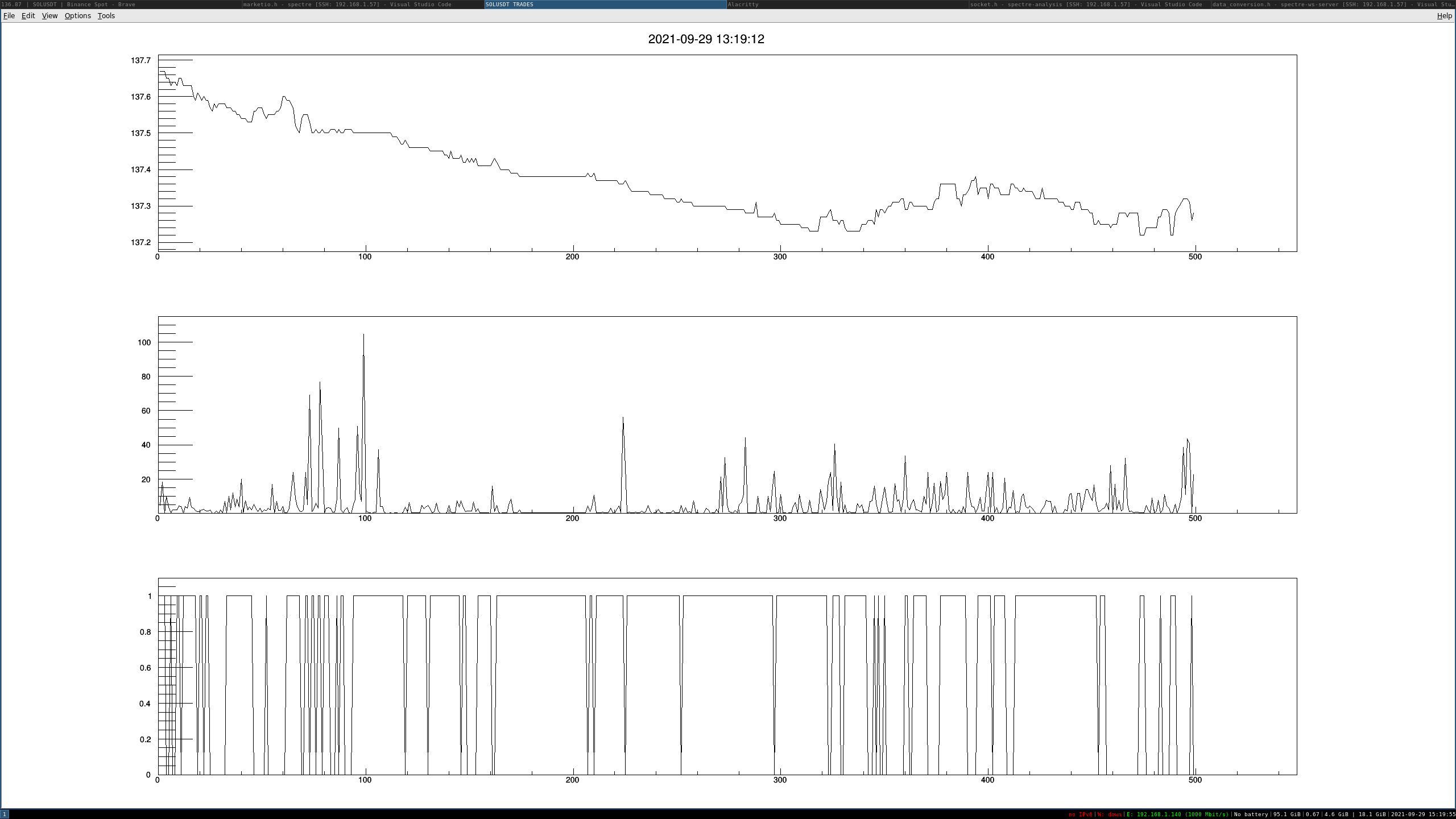The image size is (1456, 819).
Task: Switch to the marketio.h - spectre VS Code window tab
Action: click(363, 4)
